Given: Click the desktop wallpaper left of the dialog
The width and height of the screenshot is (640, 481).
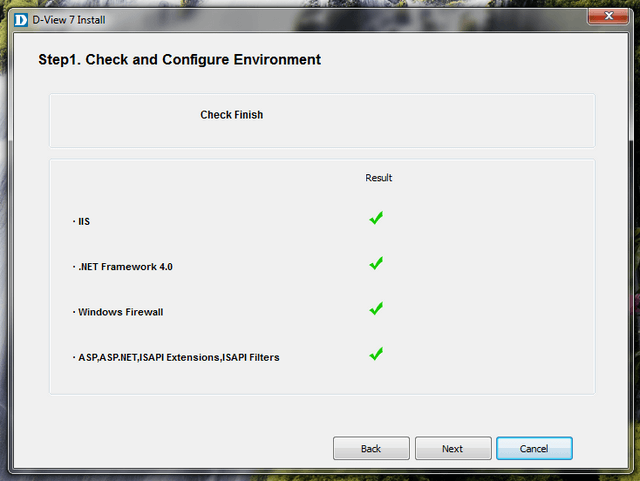Looking at the screenshot, I should (4, 250).
